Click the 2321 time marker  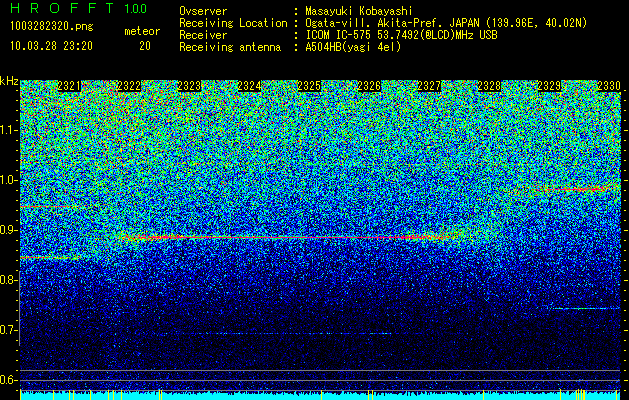(69, 86)
